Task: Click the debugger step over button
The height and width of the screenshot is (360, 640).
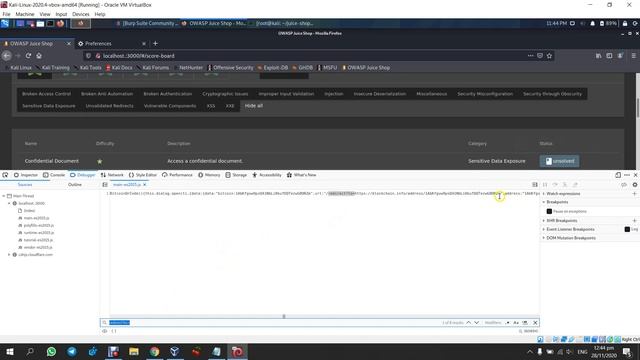Action: 555,184
